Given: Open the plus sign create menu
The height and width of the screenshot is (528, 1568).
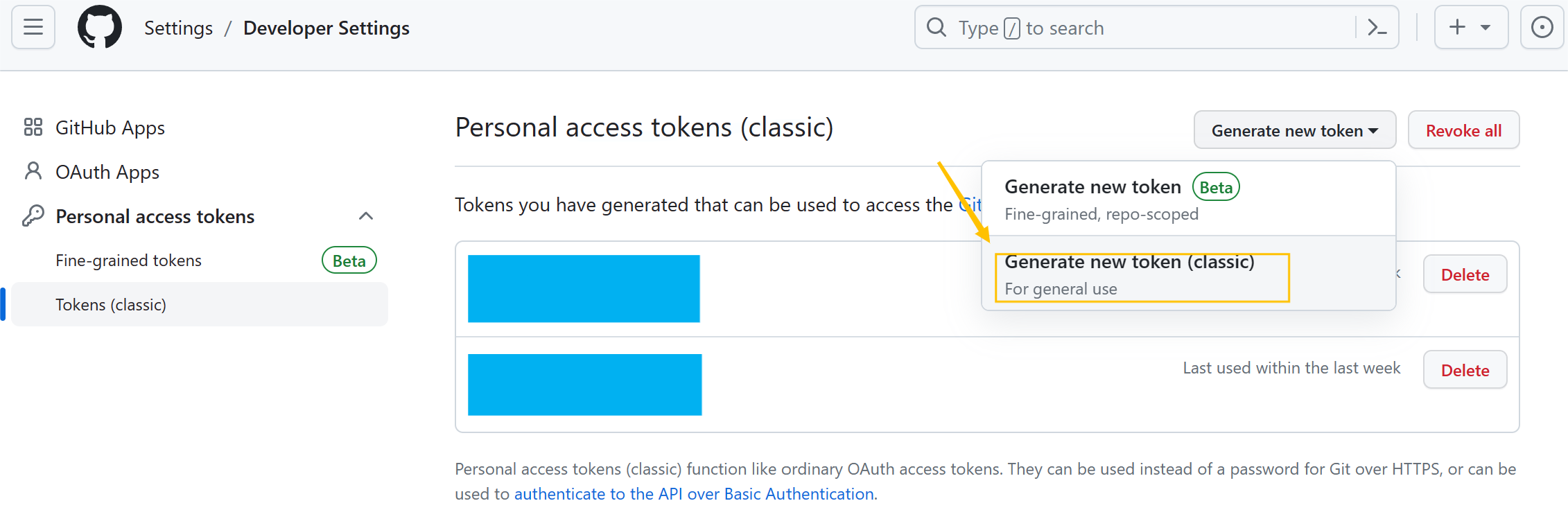Looking at the screenshot, I should (1457, 27).
